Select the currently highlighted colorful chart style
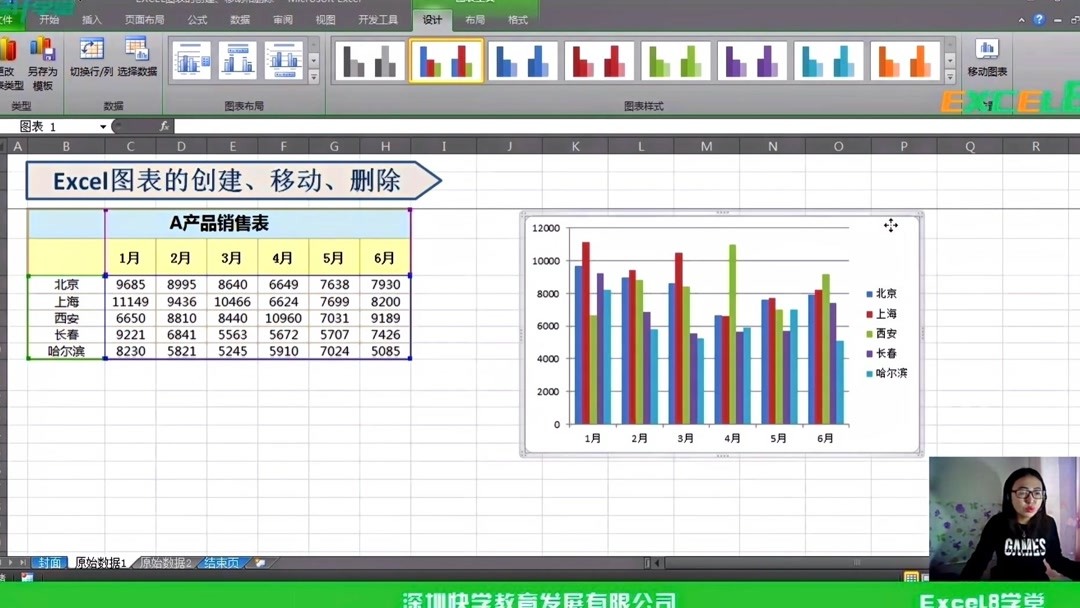This screenshot has height=608, width=1080. [447, 60]
